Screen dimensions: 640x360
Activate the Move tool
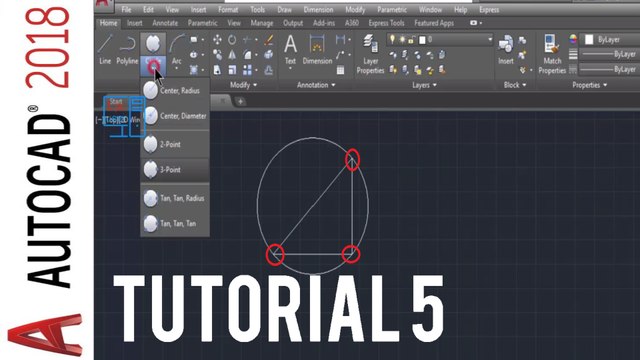217,40
